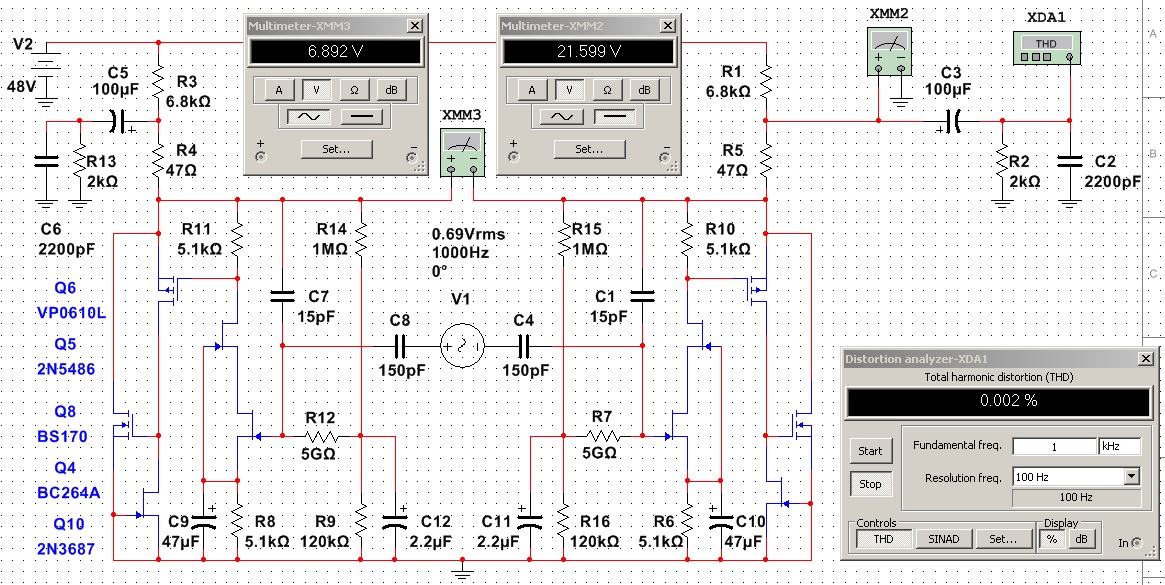
Task: Switch Multimeter-XMM3 to ammeter mode A
Action: click(x=279, y=90)
